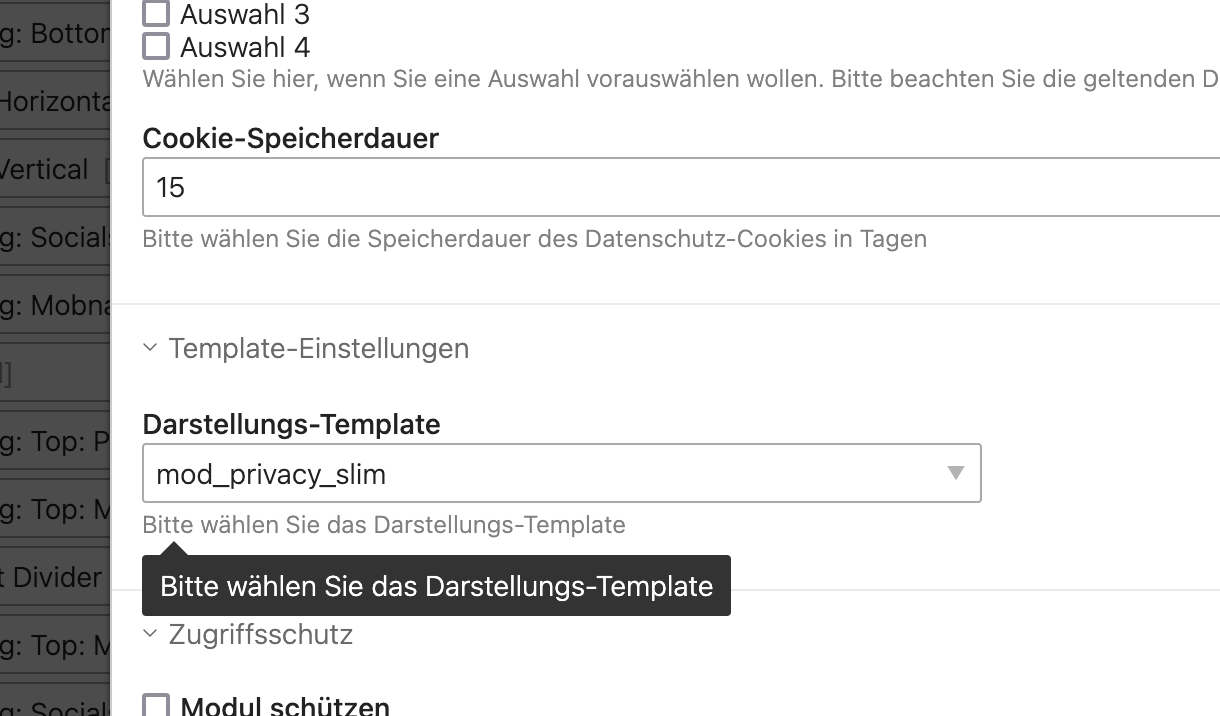Select the Divider row in background list
This screenshot has width=1220, height=716.
[x=54, y=577]
